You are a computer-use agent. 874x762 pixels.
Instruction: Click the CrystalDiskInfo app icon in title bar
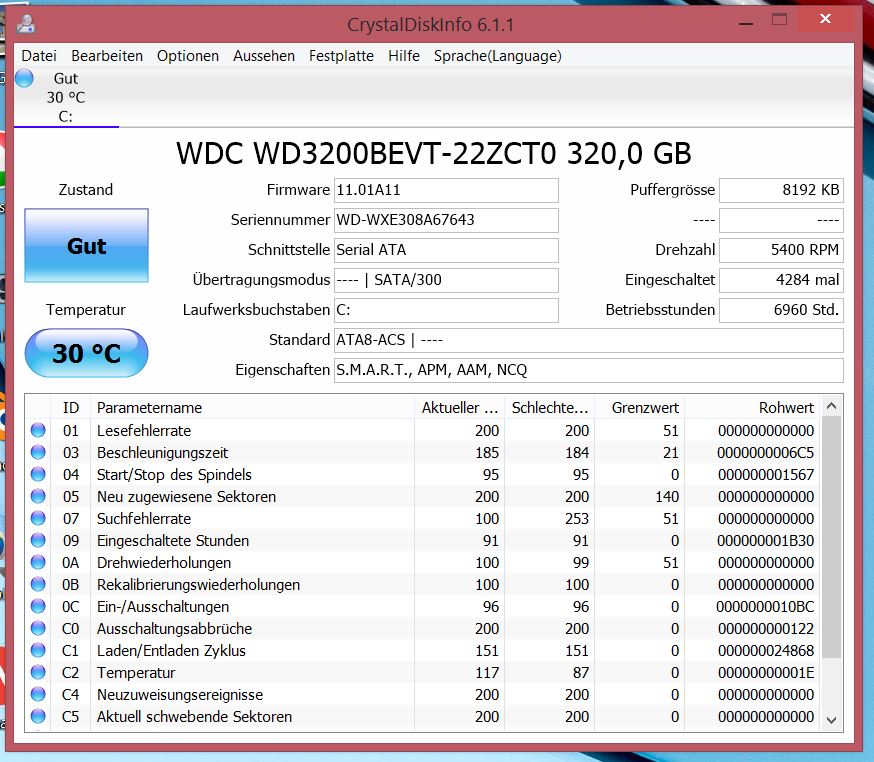25,24
